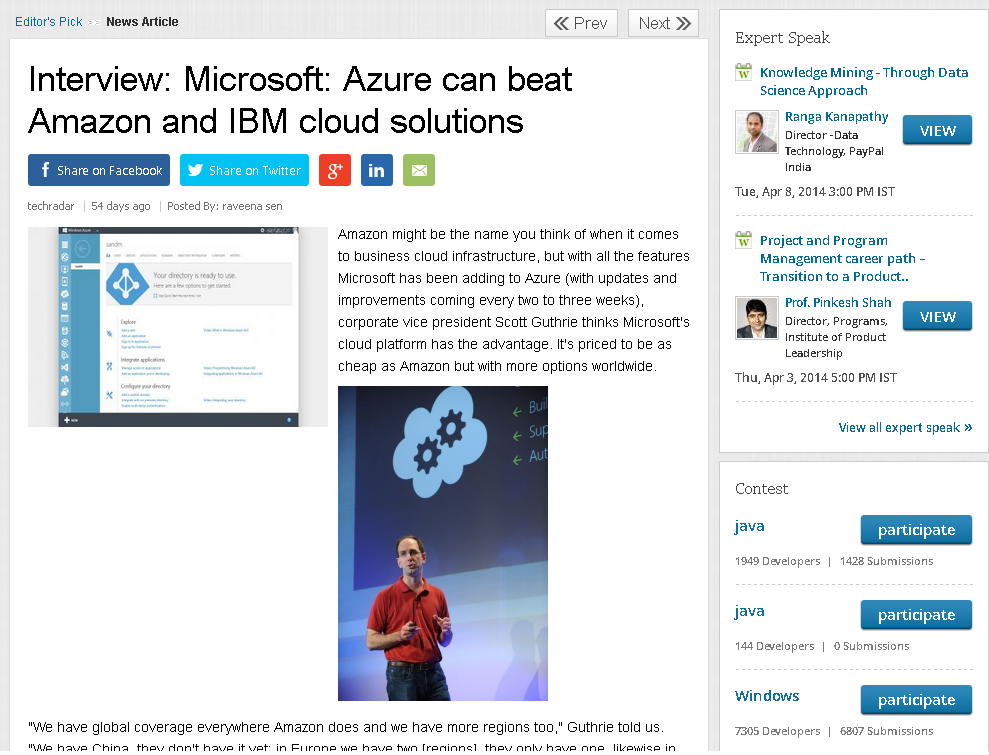Click '54 days ago' timestamp

point(121,206)
